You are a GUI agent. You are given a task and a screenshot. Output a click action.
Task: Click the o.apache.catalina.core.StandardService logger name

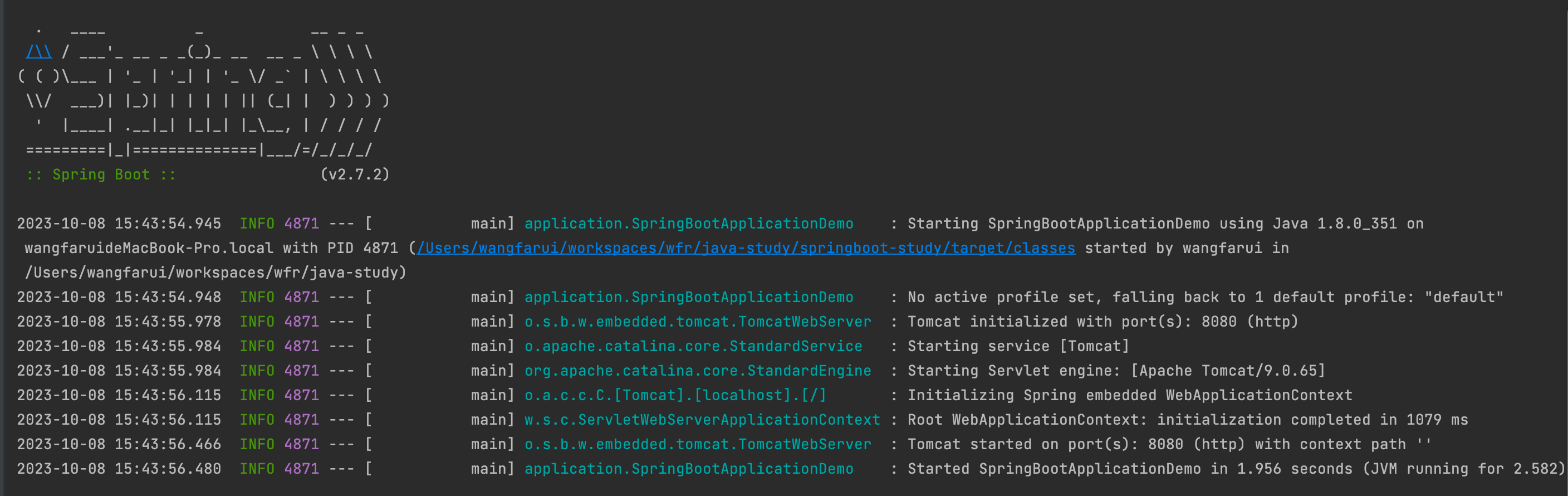tap(693, 346)
